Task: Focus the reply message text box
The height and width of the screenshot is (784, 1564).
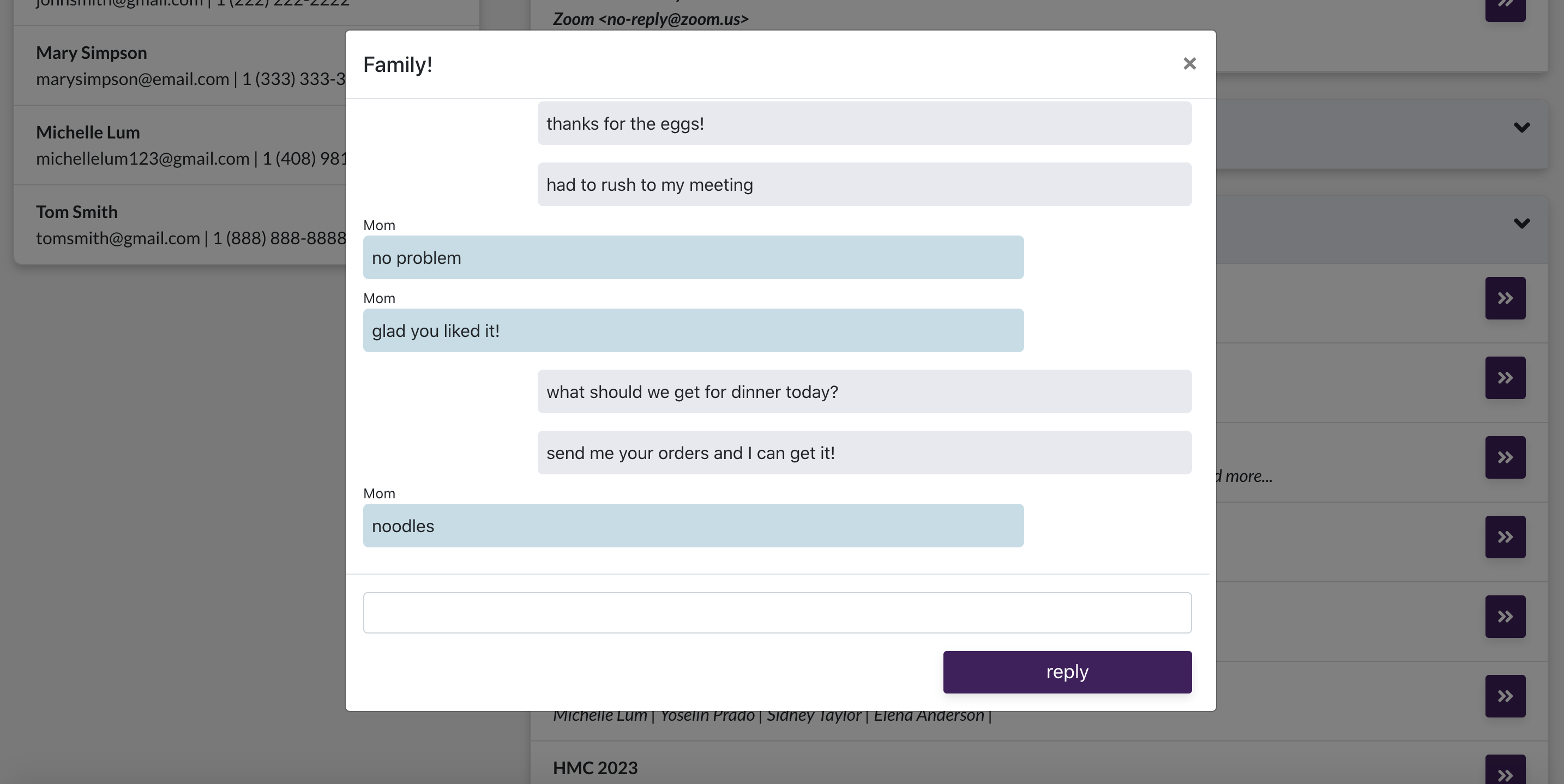Action: click(777, 612)
